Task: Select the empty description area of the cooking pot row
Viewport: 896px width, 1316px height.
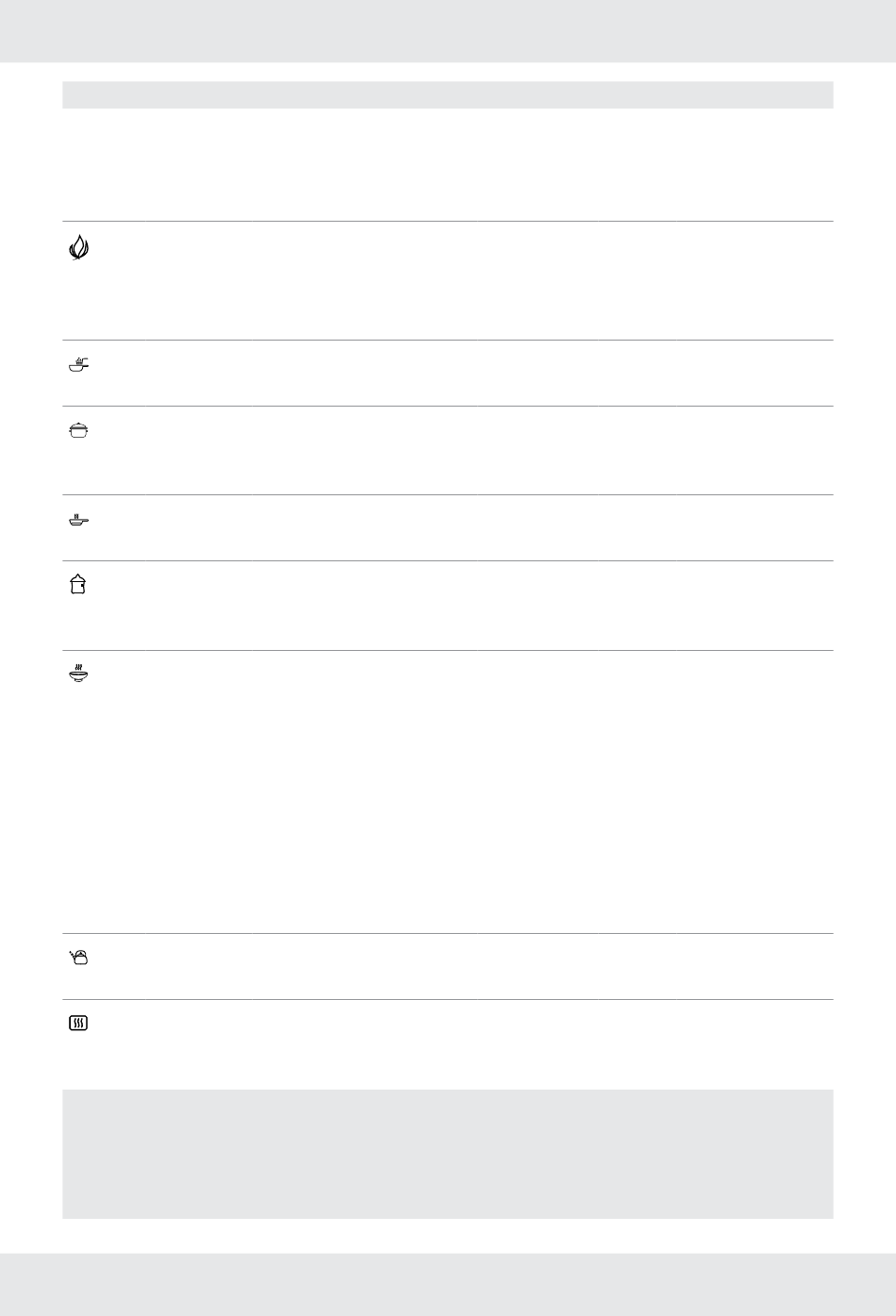Action: coord(464,451)
